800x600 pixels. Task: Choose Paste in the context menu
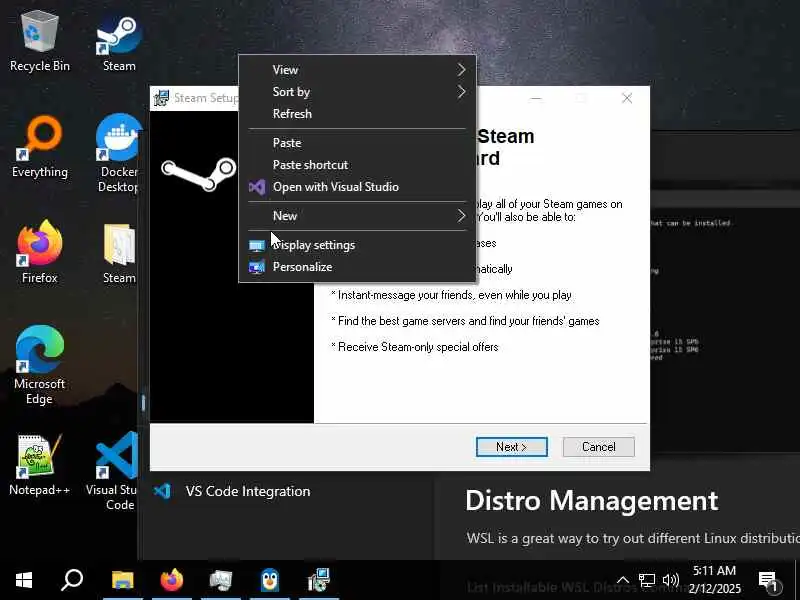point(357,143)
